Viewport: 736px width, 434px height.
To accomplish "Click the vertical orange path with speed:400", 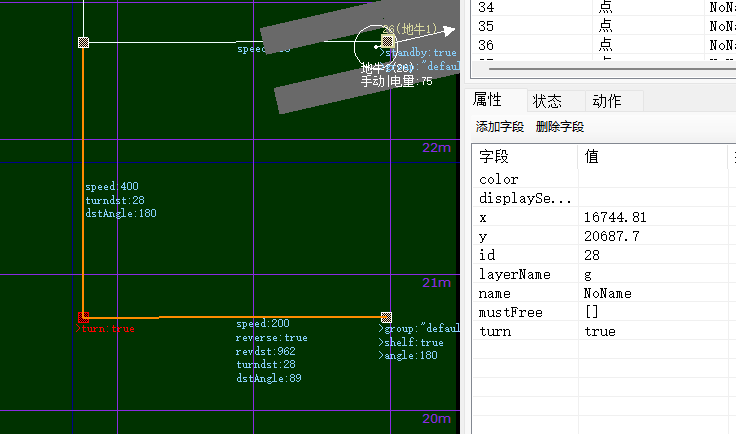I will [x=82, y=240].
